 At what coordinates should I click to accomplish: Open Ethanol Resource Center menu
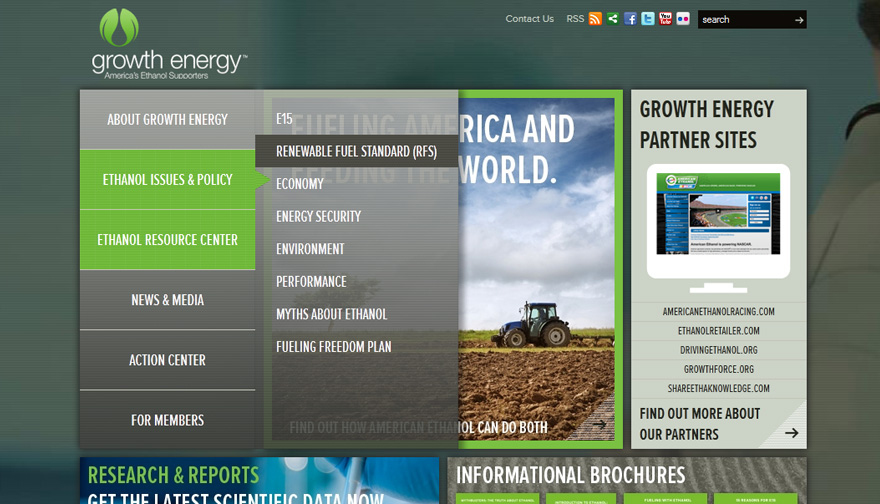[167, 240]
